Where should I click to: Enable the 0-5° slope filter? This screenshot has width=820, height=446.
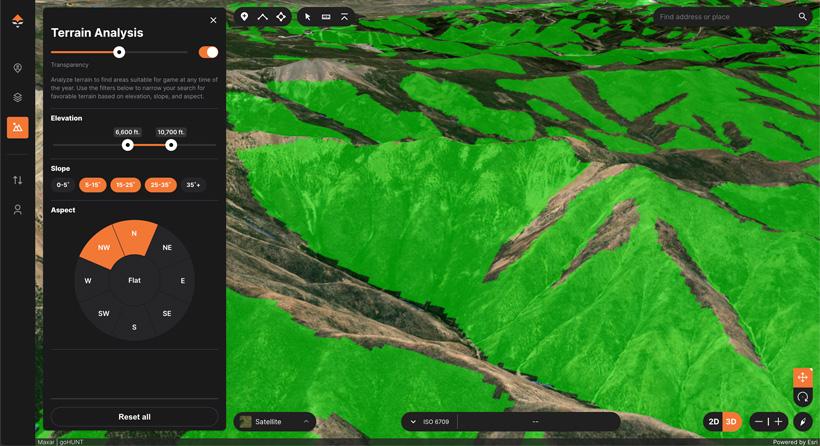point(63,185)
